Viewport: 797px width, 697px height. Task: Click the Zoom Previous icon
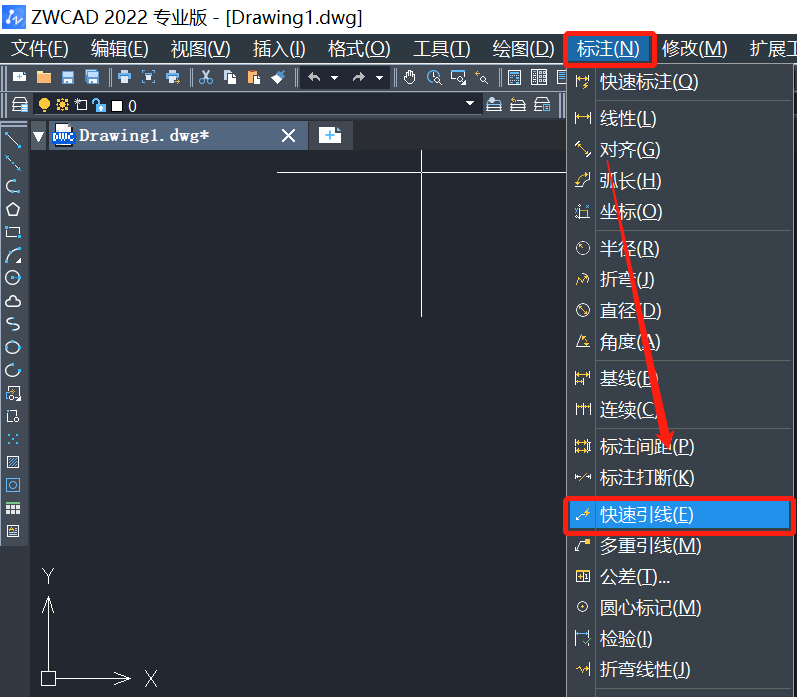coord(482,77)
